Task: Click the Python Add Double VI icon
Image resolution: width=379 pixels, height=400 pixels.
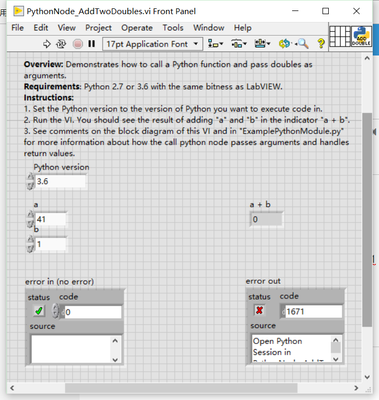Action: click(x=362, y=36)
